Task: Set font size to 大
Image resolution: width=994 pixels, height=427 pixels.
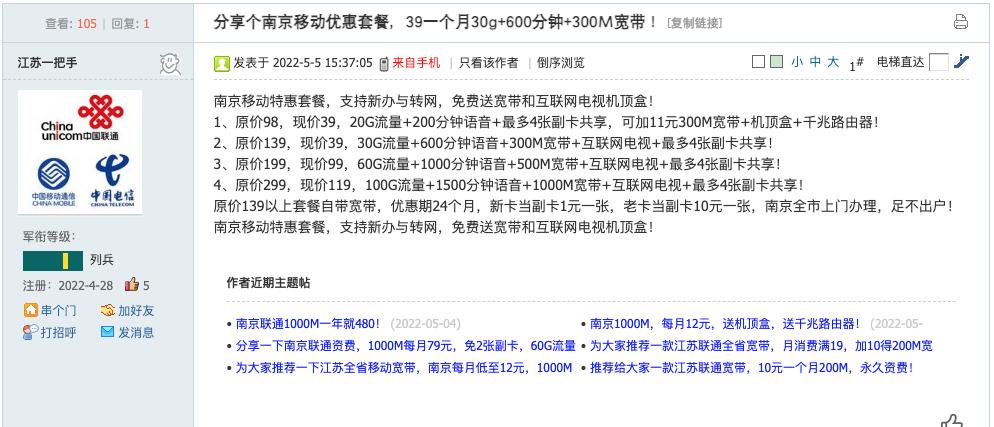Action: 833,62
